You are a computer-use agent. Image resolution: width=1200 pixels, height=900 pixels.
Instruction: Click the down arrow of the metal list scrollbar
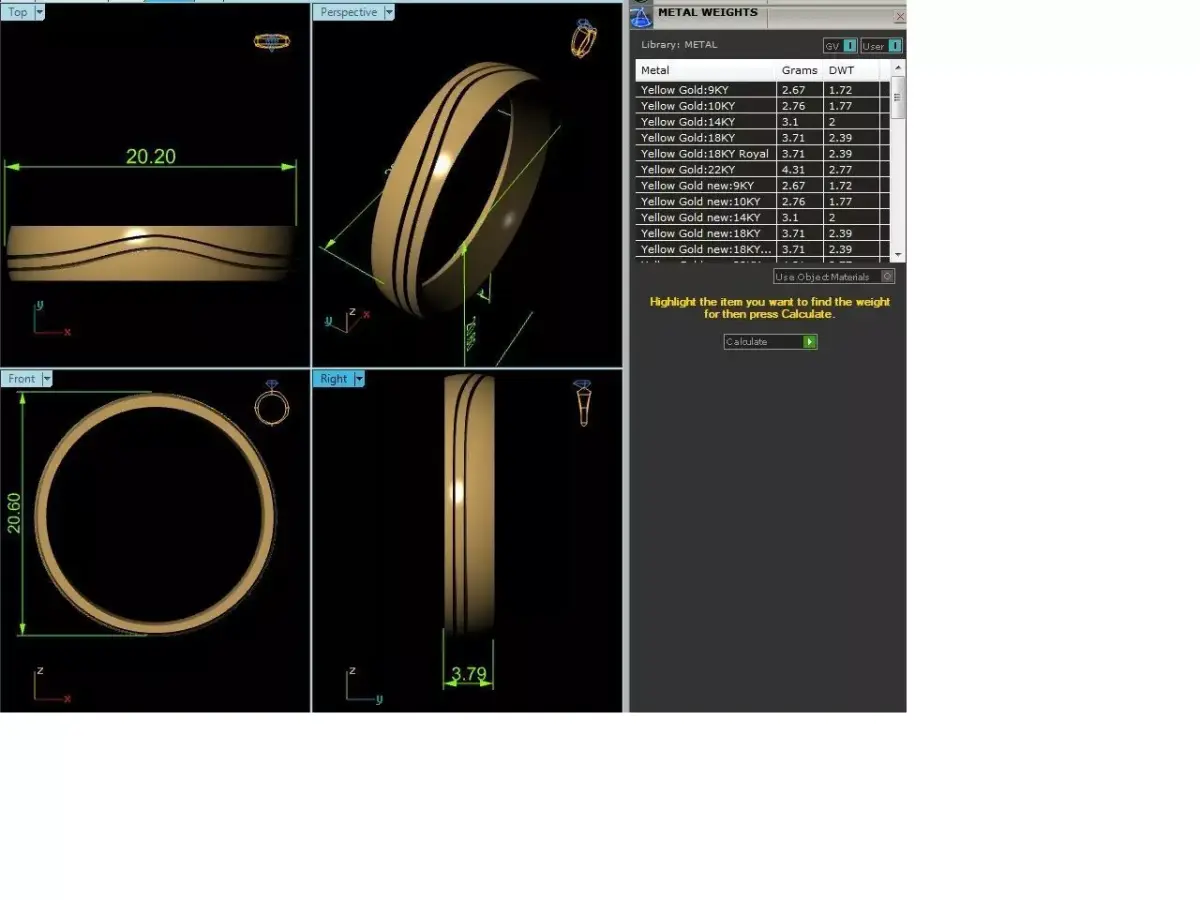[x=897, y=255]
